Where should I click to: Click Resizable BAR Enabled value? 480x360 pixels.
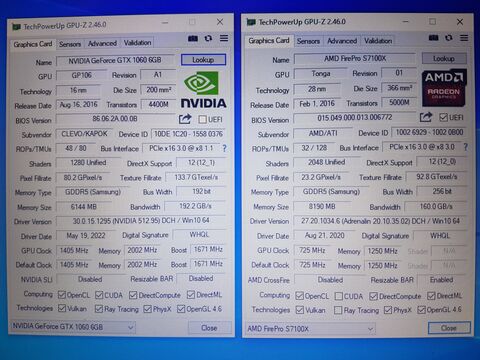click(442, 280)
